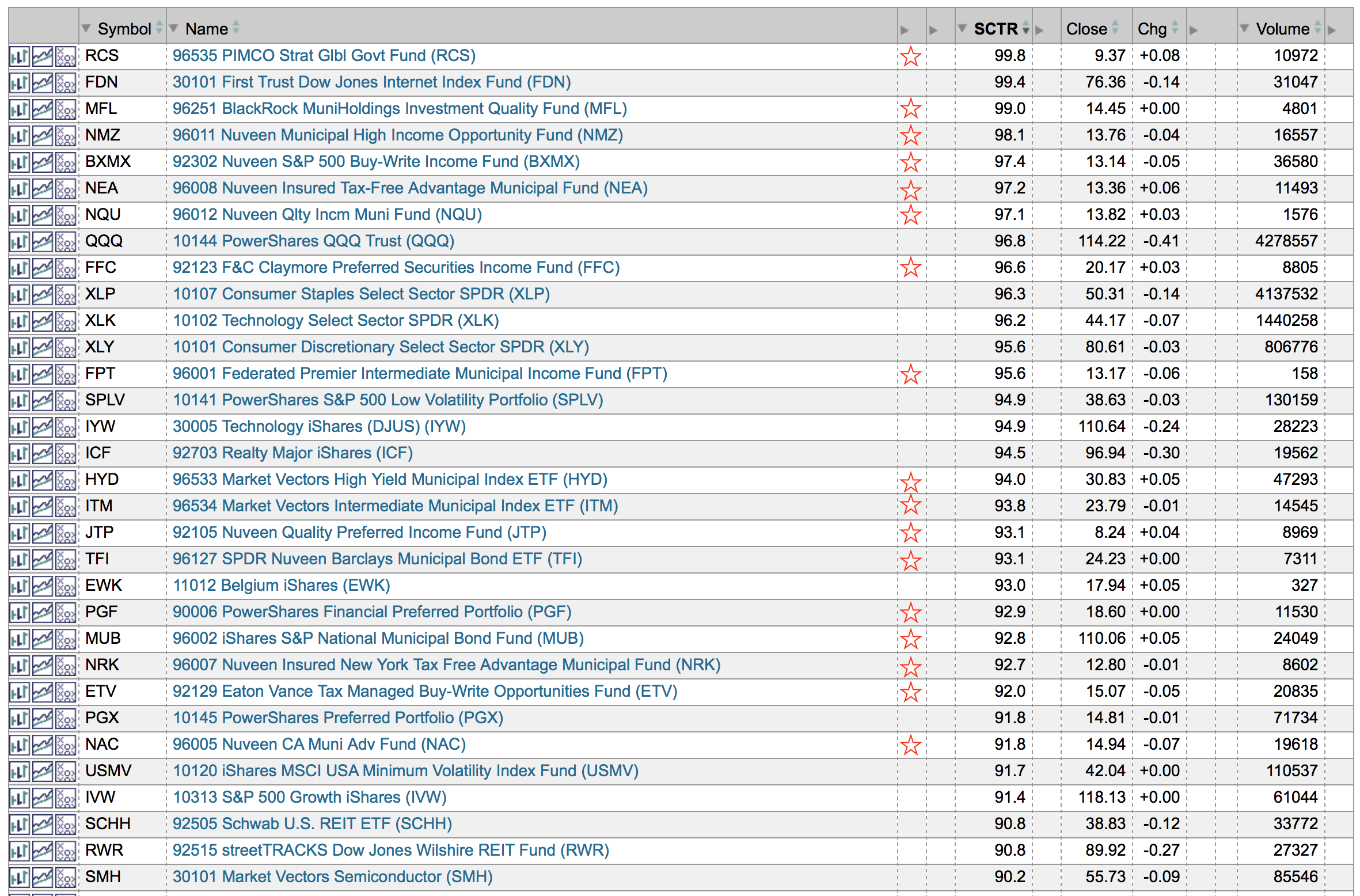This screenshot has width=1360, height=896.
Task: Sort table by Chg column
Action: point(1175,28)
